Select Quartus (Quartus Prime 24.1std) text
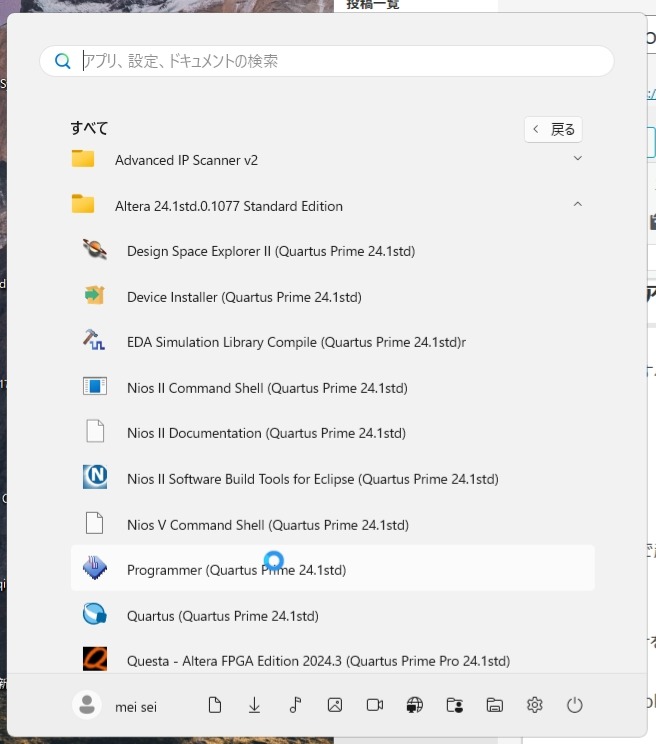This screenshot has width=656, height=744. (x=222, y=616)
